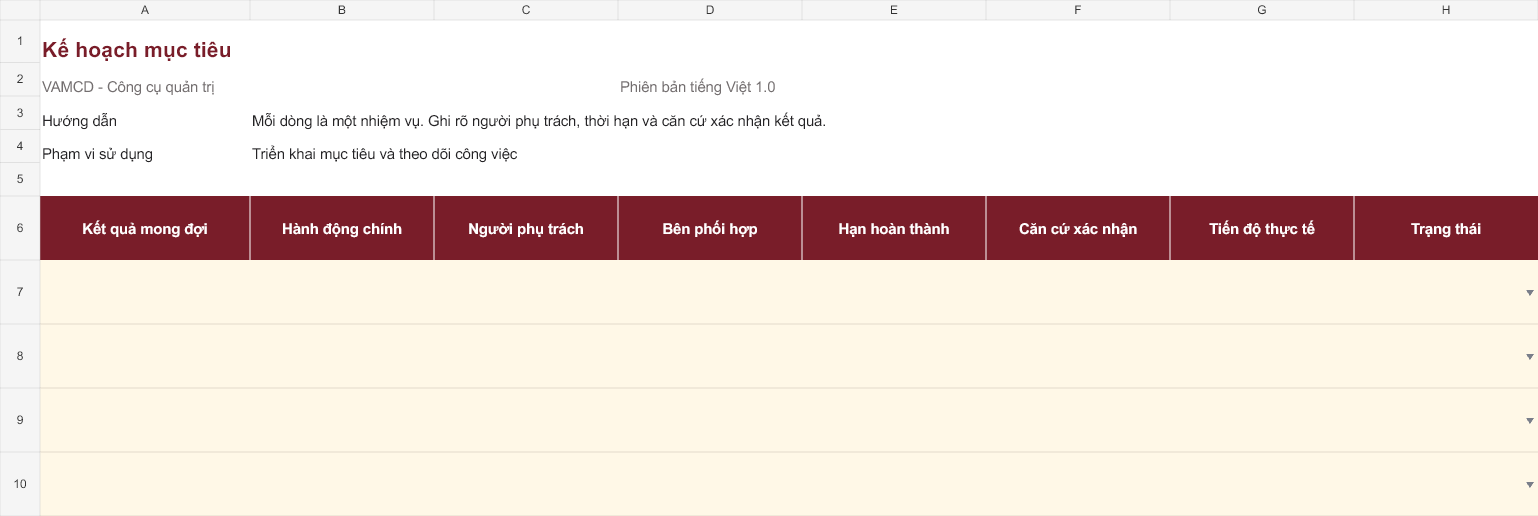This screenshot has width=1538, height=516.
Task: Click empty 'Kết quả mong đợi' cell in row 7
Action: click(145, 292)
